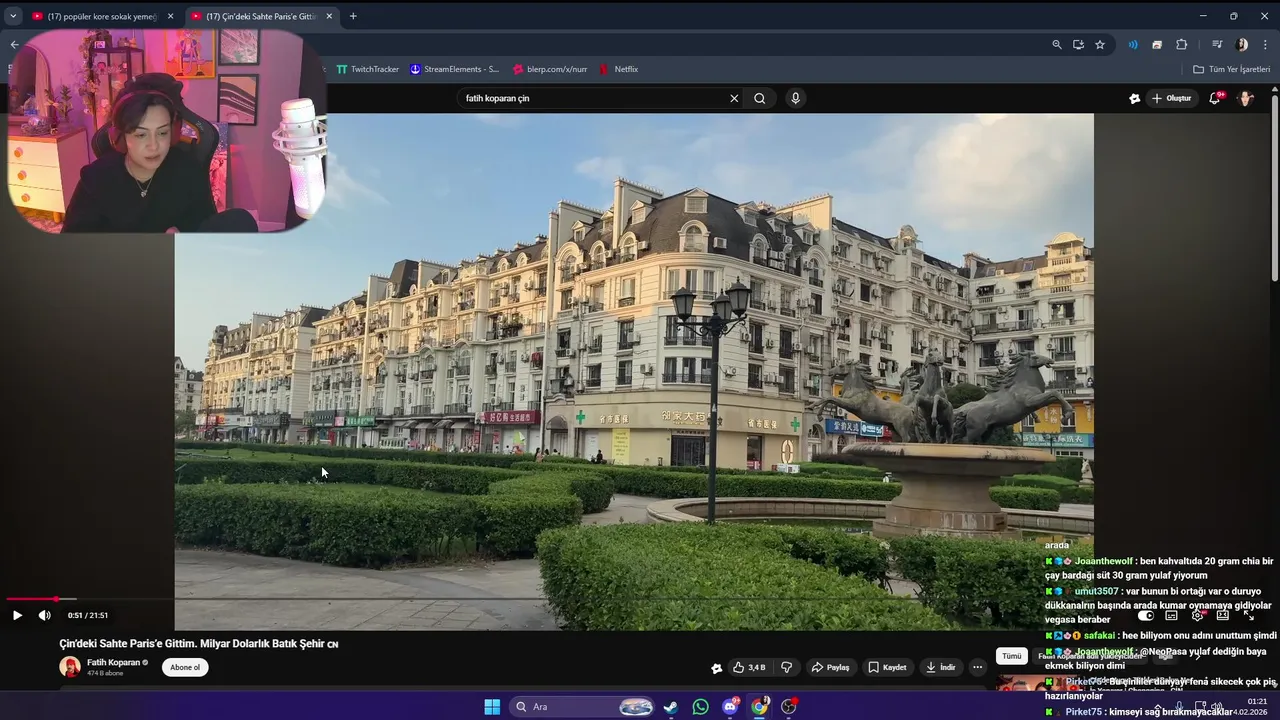Zoom icon in the Chrome address bar
1280x720 pixels.
(1057, 44)
